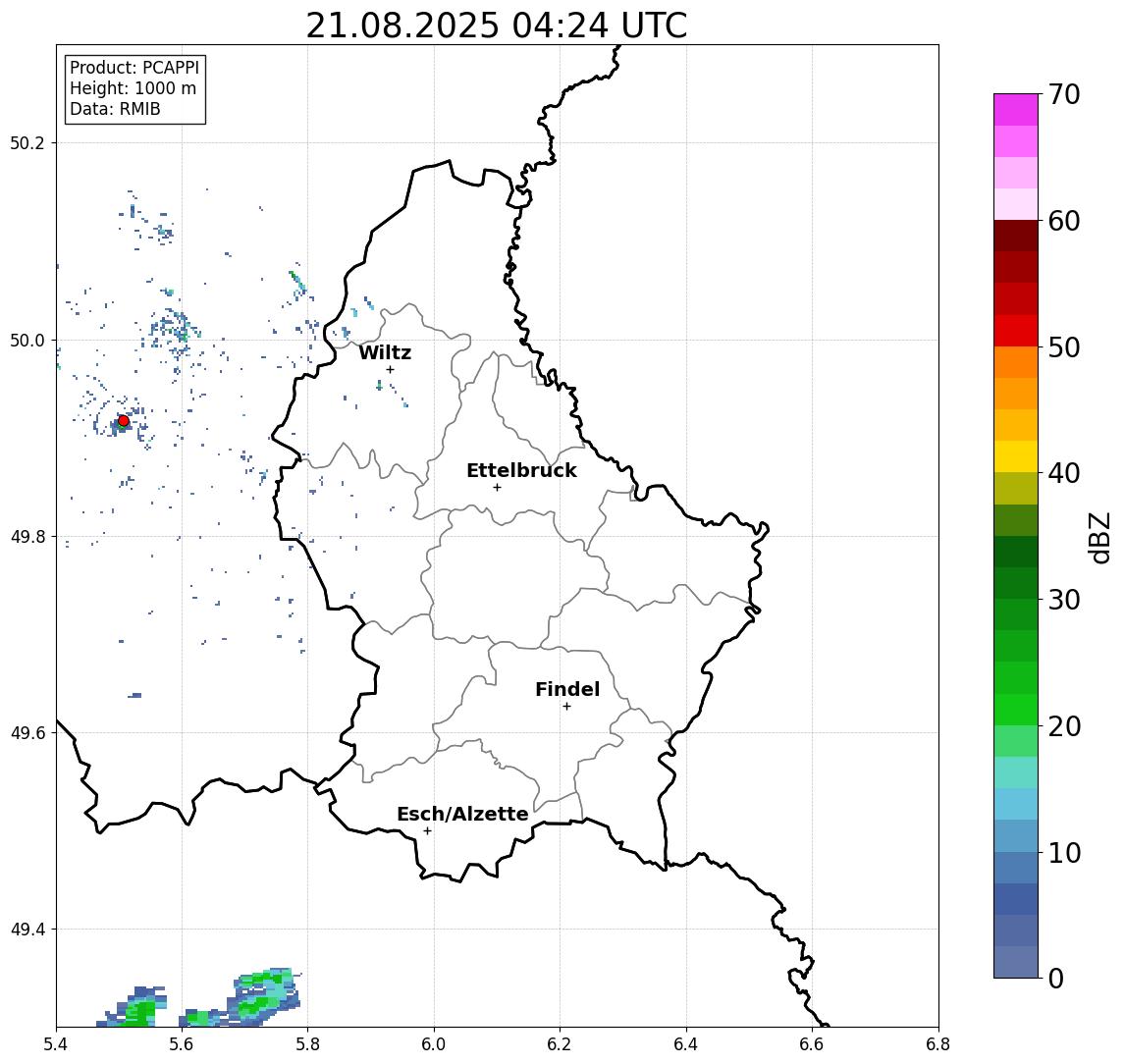Click 'Data: RMIB' in the info box

[x=115, y=109]
